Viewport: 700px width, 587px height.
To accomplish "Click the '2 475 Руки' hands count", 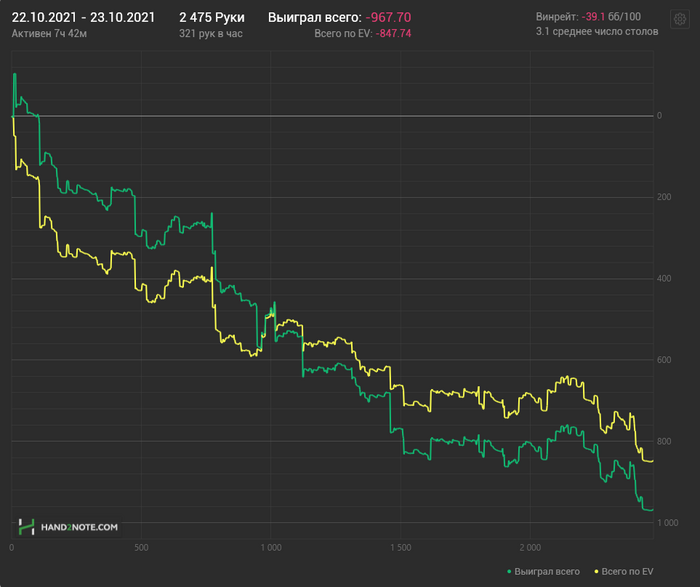I will click(x=211, y=17).
